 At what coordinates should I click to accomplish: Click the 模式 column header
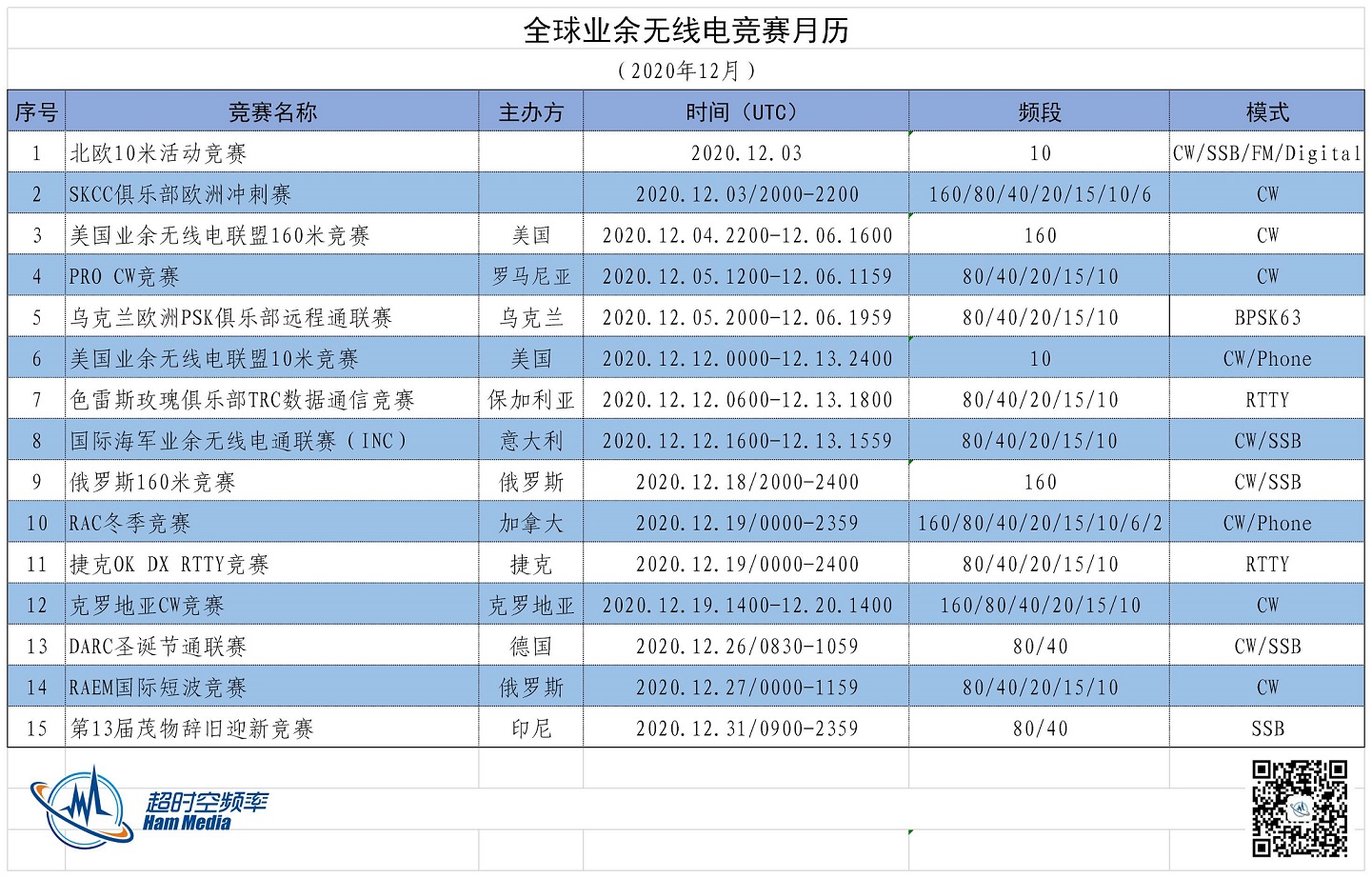1267,112
